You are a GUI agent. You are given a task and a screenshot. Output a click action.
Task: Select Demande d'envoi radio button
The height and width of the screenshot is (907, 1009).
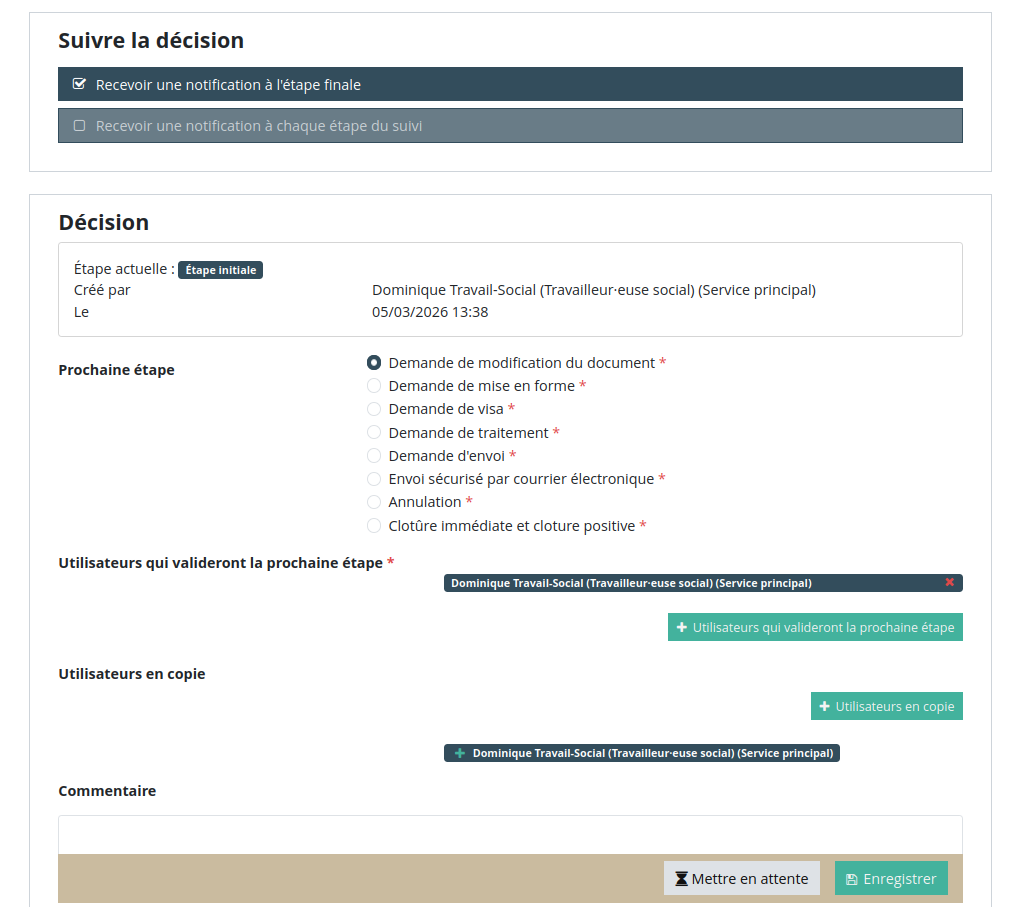pos(374,456)
